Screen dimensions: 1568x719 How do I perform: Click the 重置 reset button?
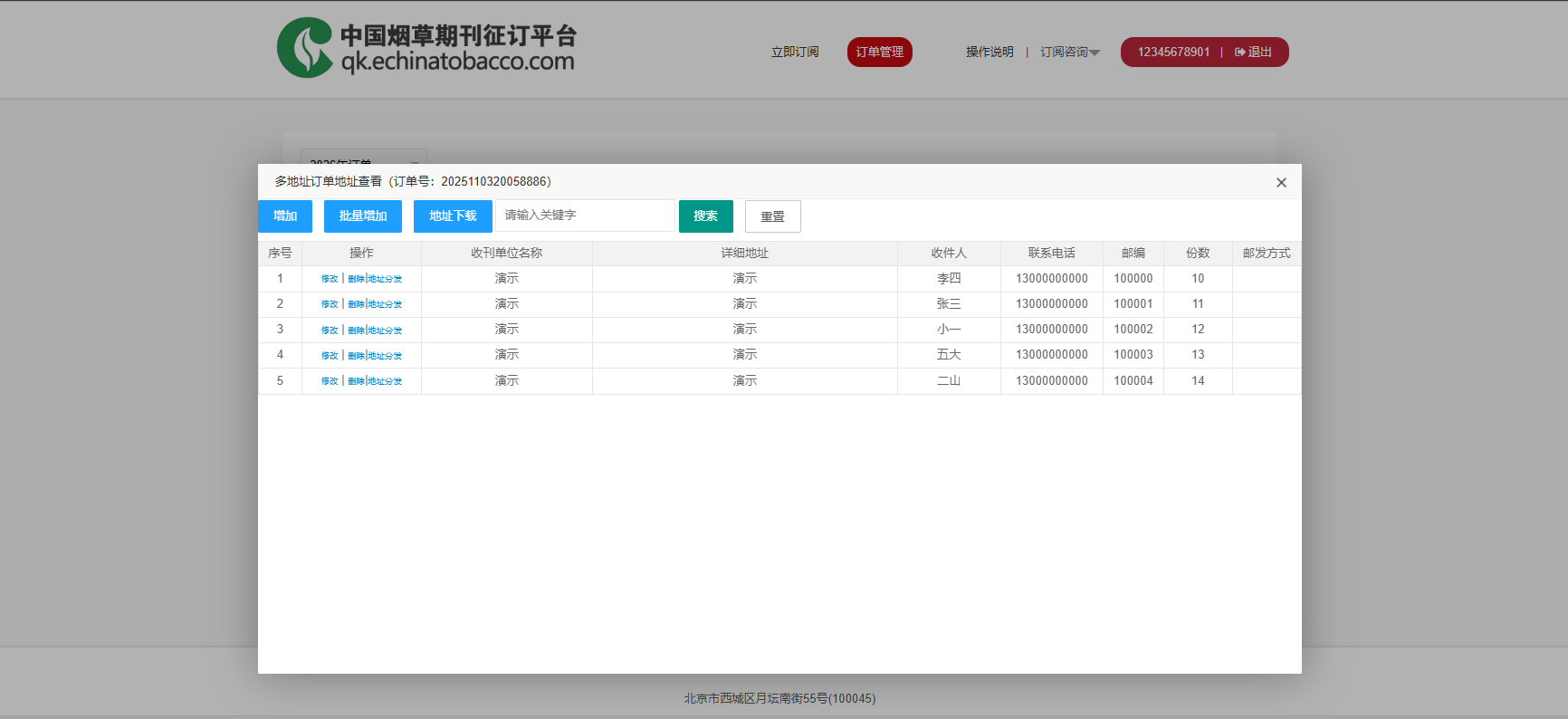click(x=772, y=216)
